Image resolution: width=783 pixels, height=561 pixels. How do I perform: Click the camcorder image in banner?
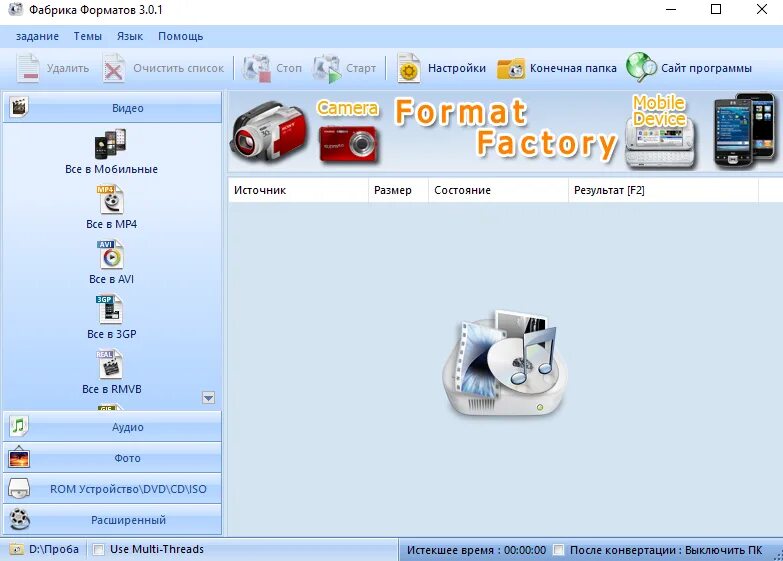click(269, 130)
